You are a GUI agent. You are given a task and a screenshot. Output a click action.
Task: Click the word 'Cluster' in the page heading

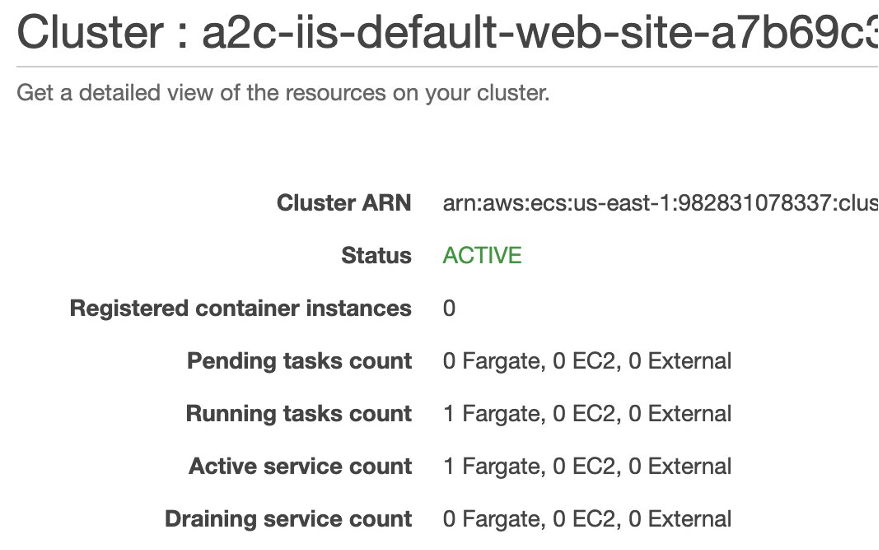click(90, 32)
